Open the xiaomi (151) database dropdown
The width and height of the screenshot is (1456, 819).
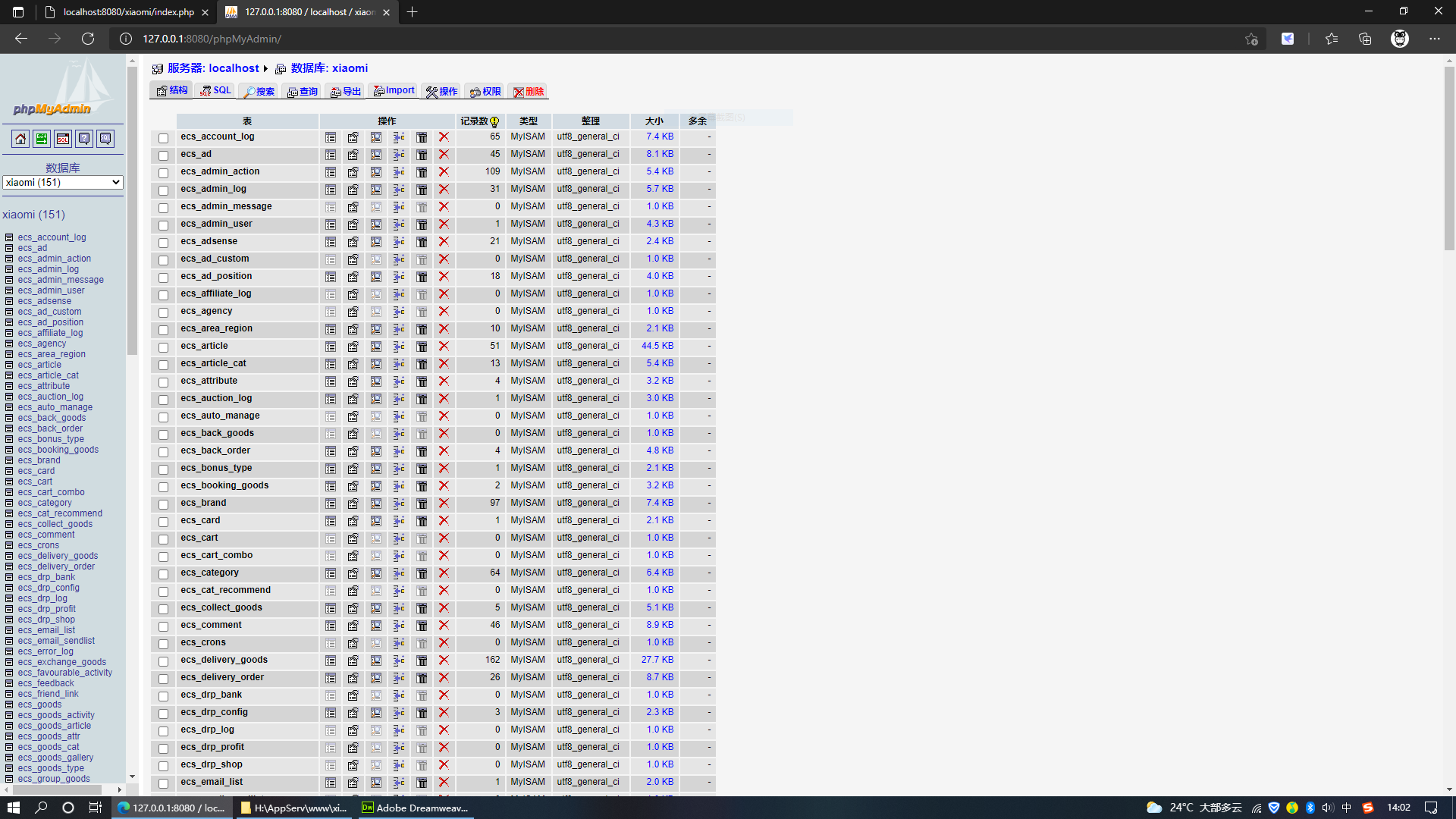[x=62, y=183]
